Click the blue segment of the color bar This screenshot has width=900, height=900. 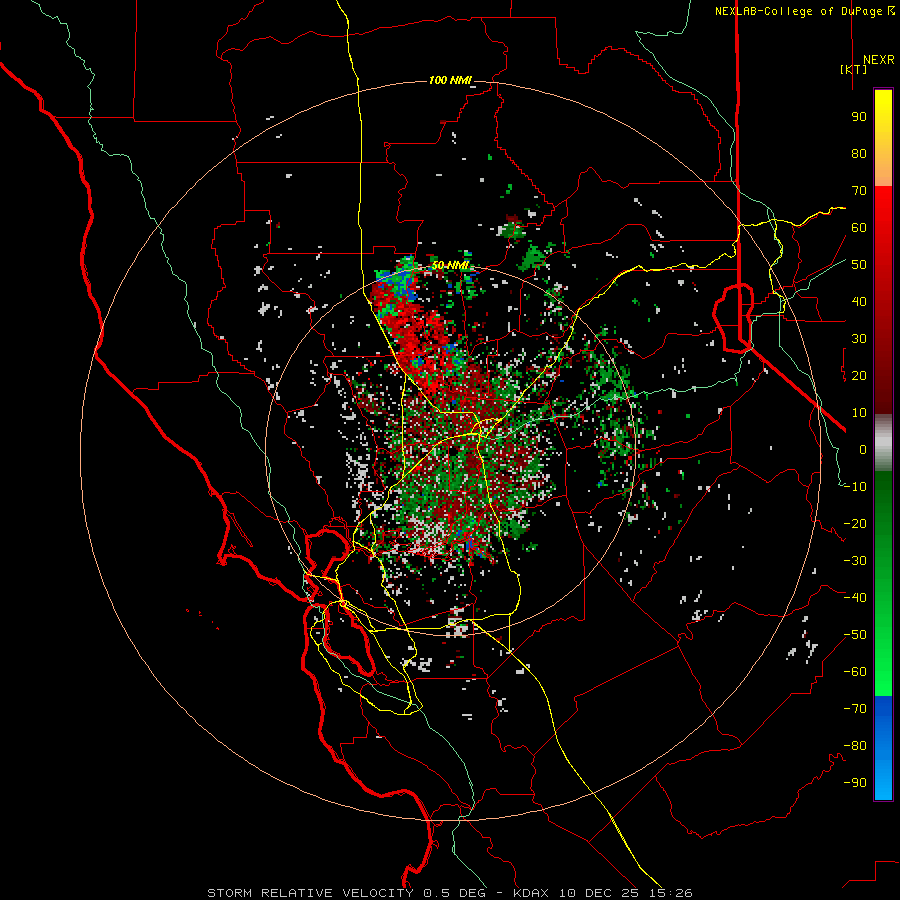tap(883, 748)
